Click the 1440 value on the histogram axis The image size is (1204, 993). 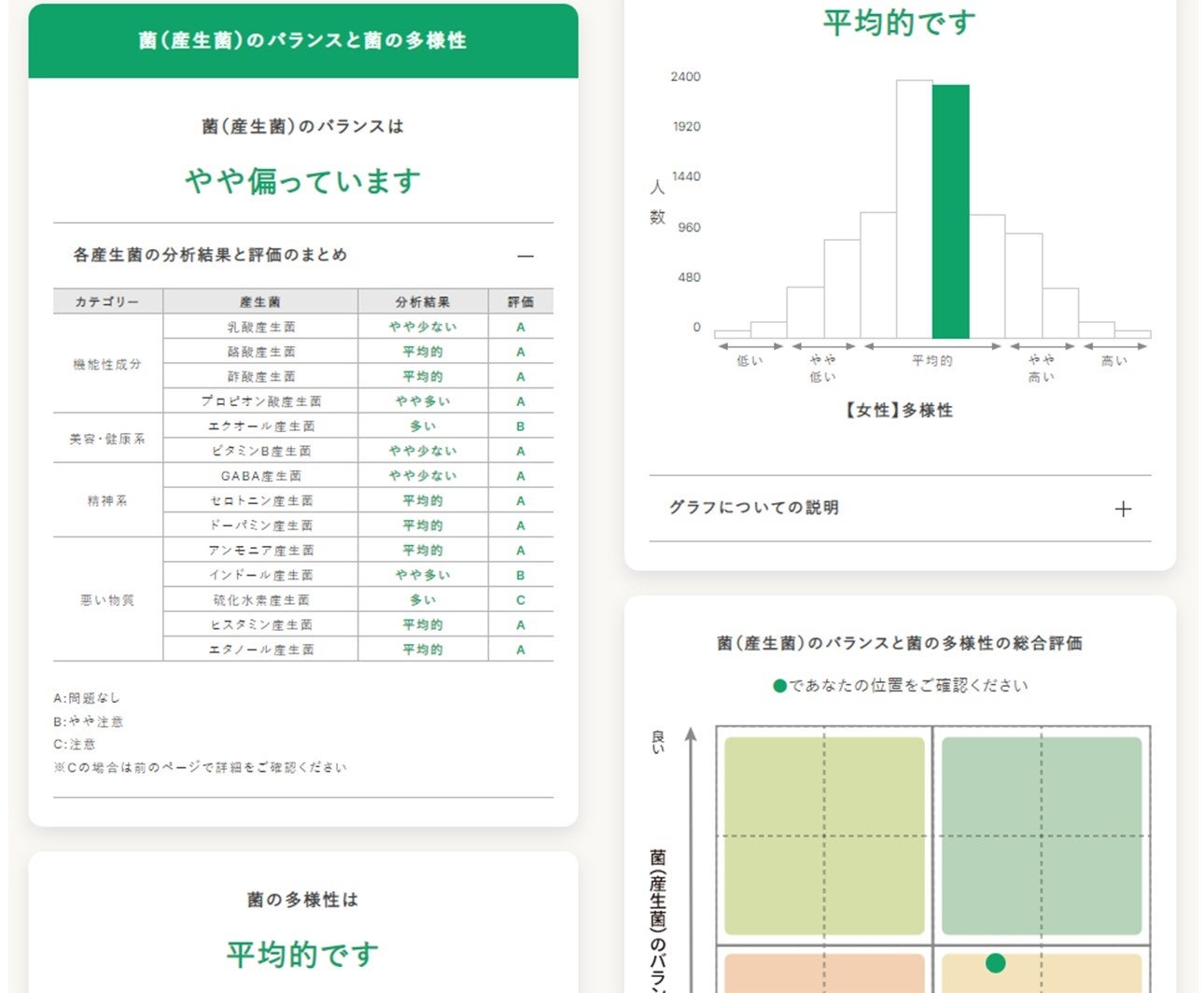[686, 176]
